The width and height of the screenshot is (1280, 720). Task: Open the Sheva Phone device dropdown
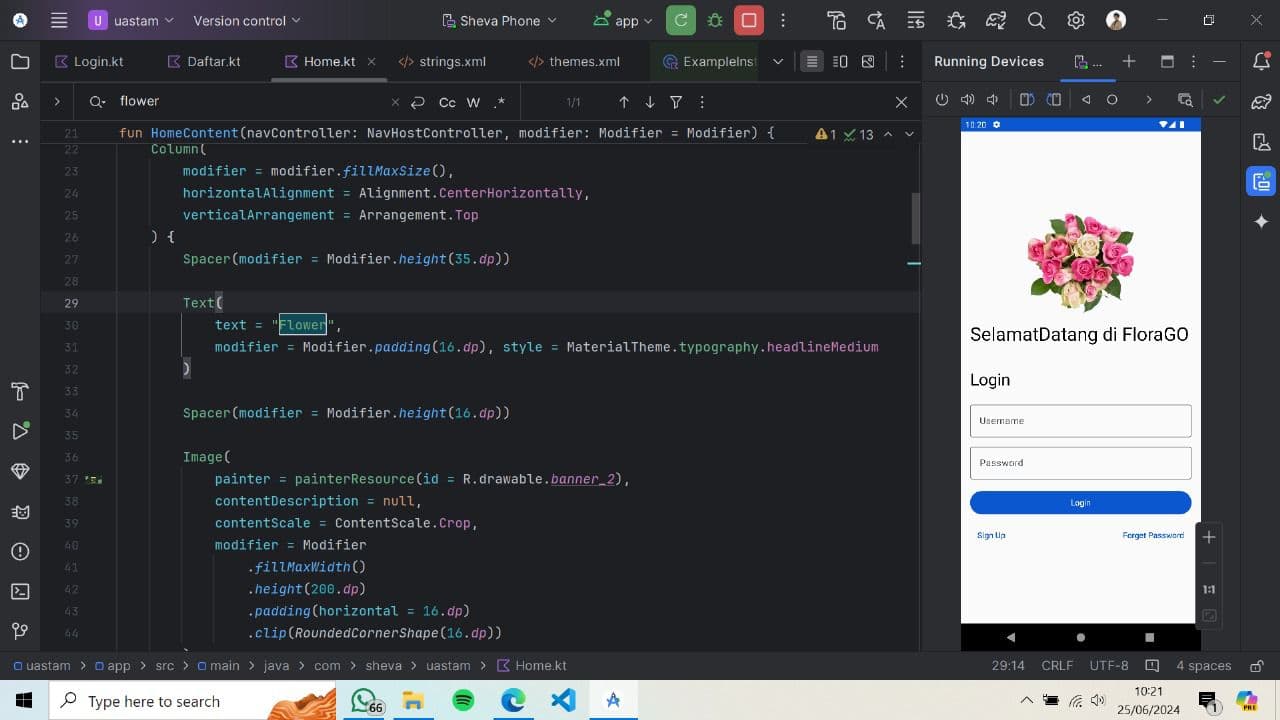[x=499, y=20]
